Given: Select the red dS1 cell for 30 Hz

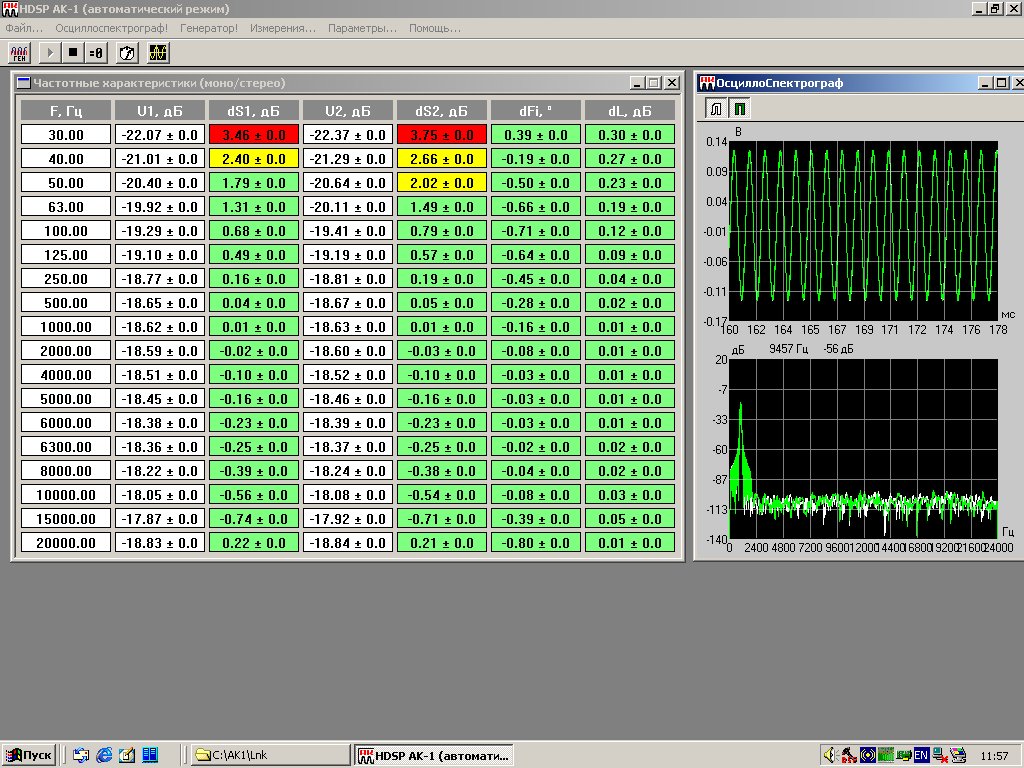Looking at the screenshot, I should (253, 135).
